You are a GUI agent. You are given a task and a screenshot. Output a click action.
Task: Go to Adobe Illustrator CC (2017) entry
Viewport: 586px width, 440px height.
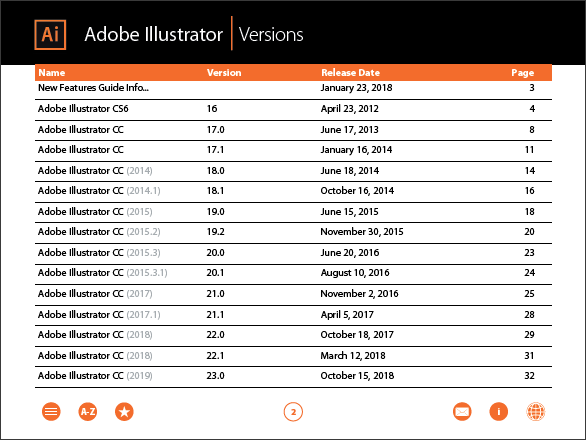tap(95, 294)
